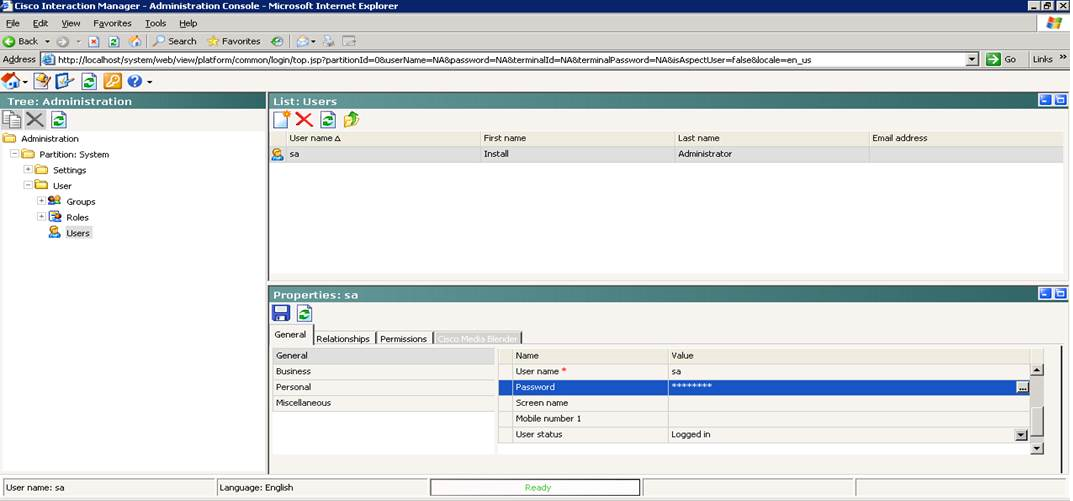Viewport: 1073px width, 501px height.
Task: Collapse the User folder node
Action: click(x=28, y=185)
